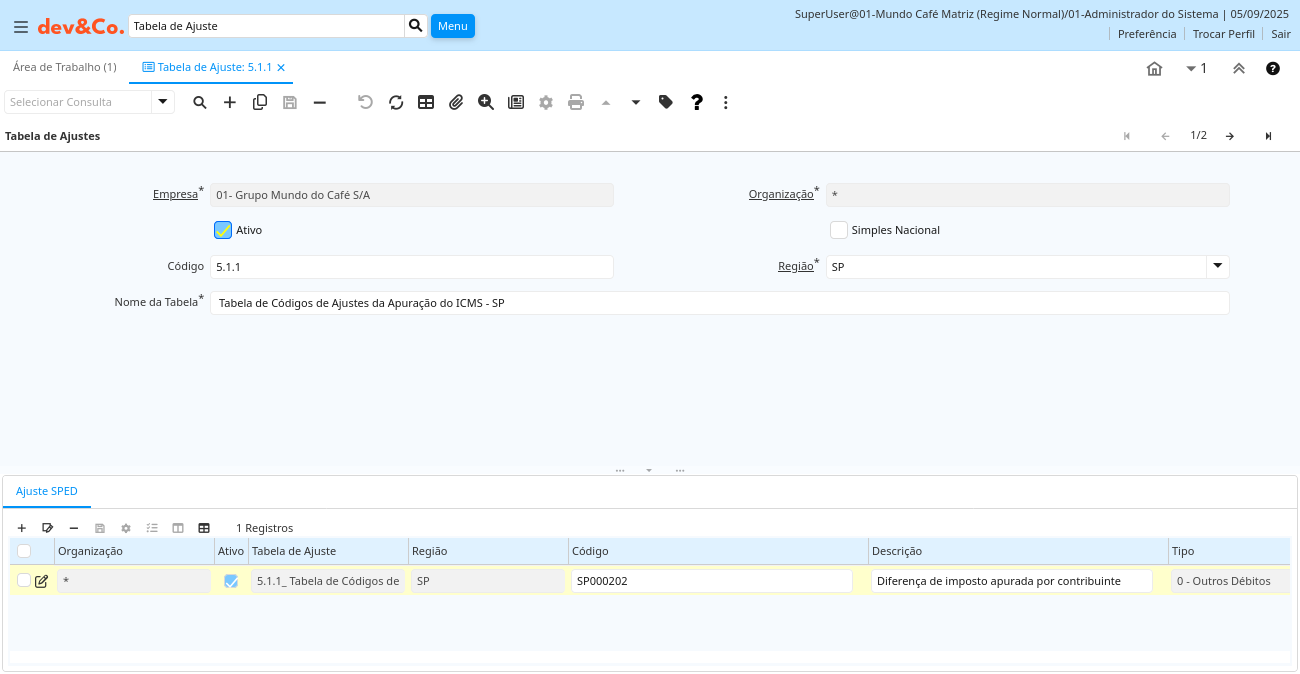Click the tag icon in toolbar
The height and width of the screenshot is (674, 1300).
(666, 102)
